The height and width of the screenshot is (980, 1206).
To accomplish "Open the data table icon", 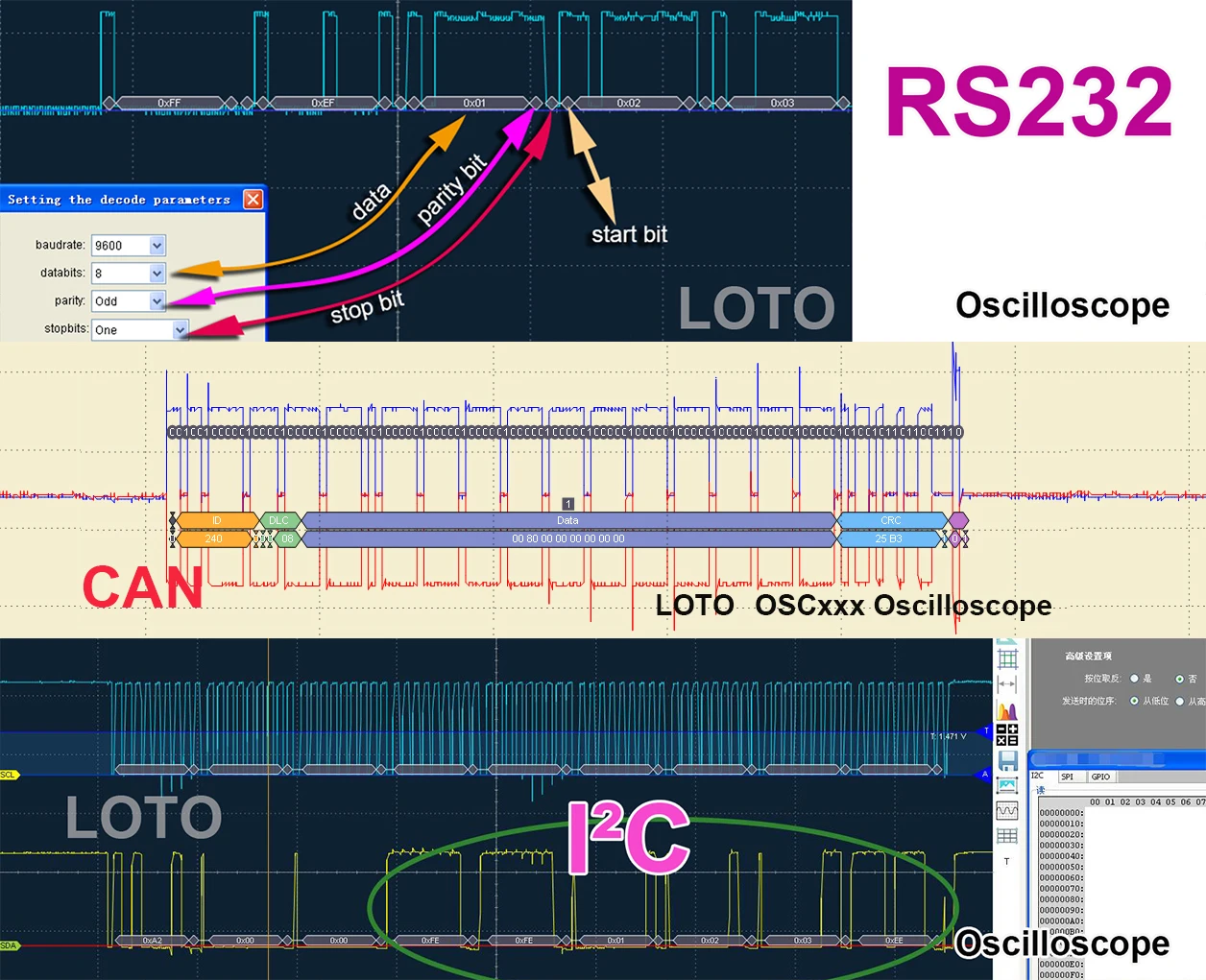I will [x=1007, y=836].
